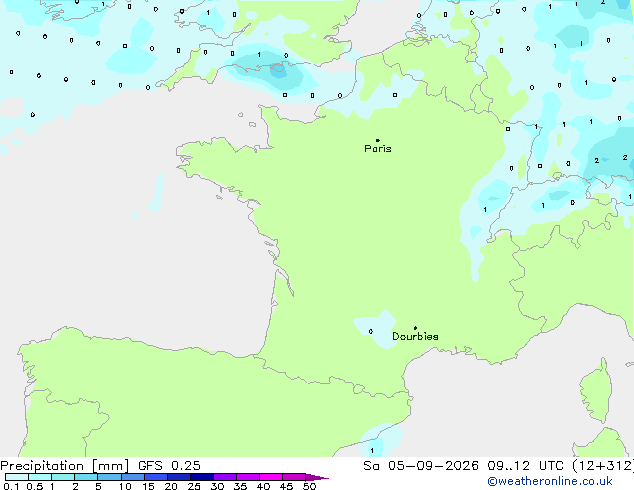This screenshot has height=490, width=634.
Task: Select the dot marker above Paris
Action: (x=378, y=140)
